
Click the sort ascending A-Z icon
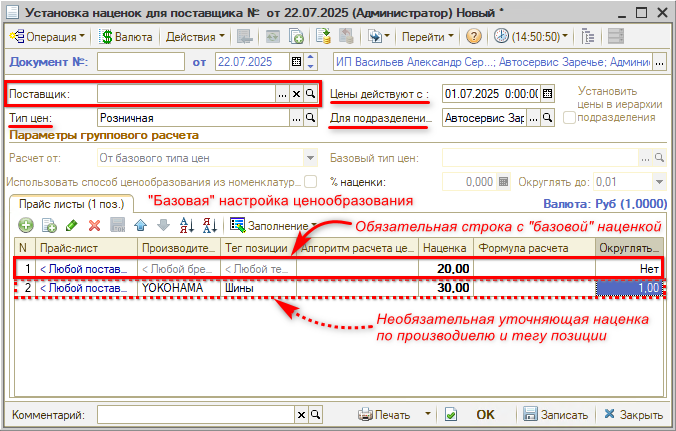point(185,225)
